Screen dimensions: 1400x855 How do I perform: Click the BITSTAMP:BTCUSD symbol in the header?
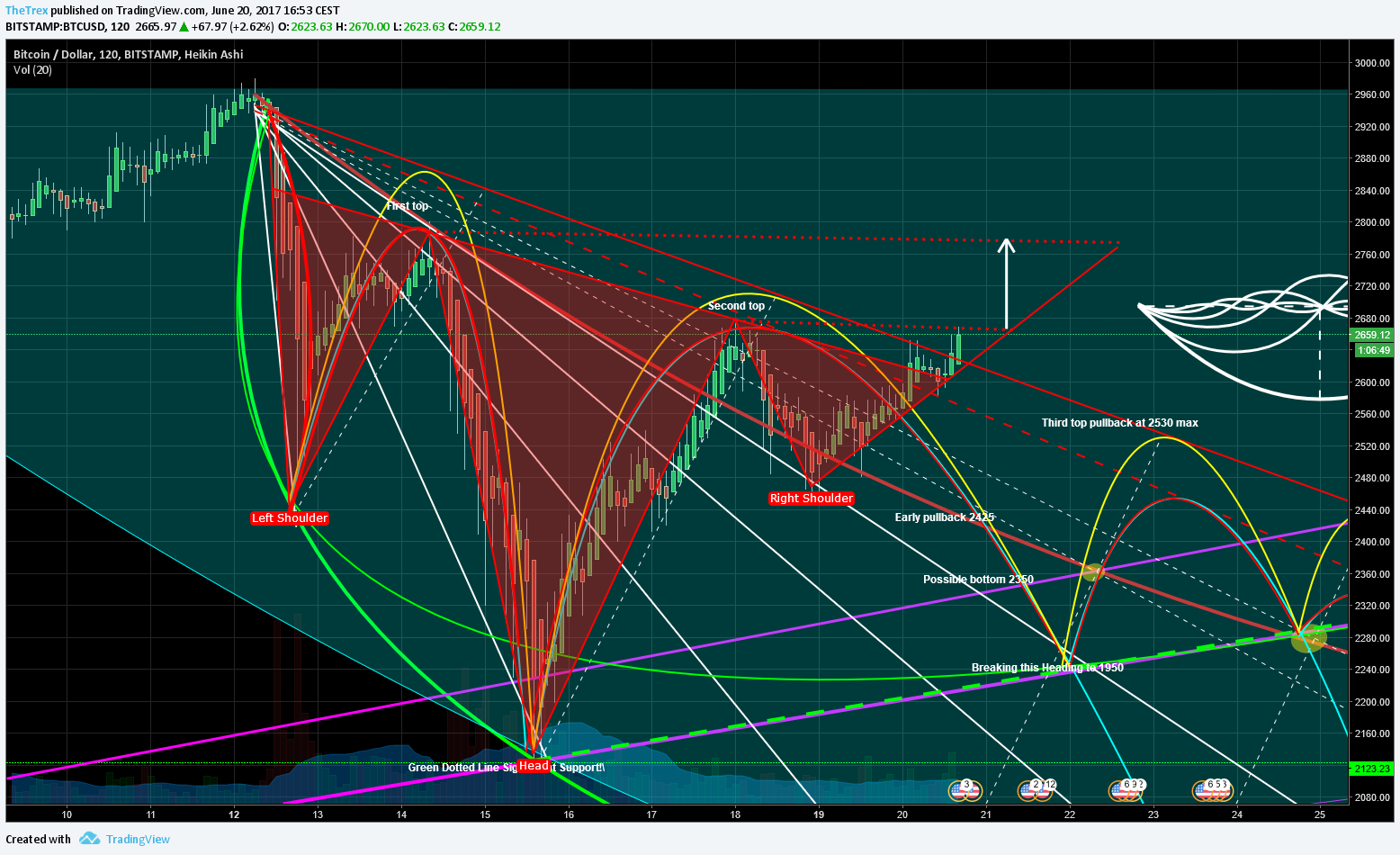pos(55,26)
